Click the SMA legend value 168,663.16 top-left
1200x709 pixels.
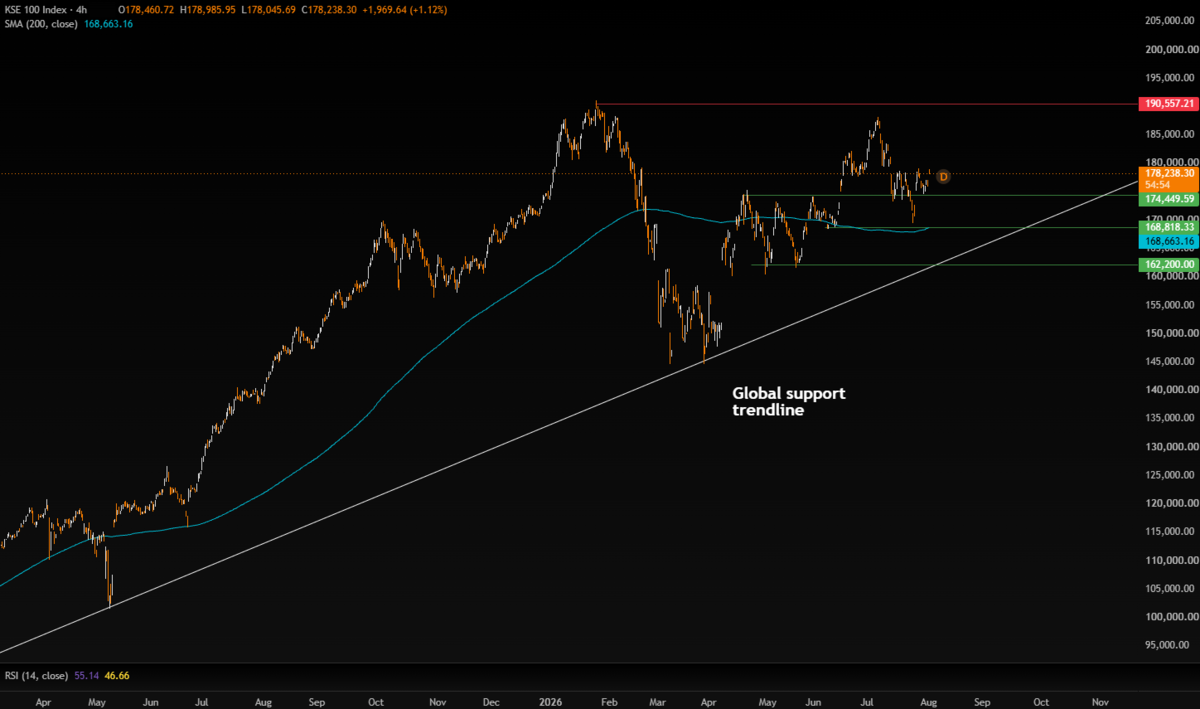[110, 23]
